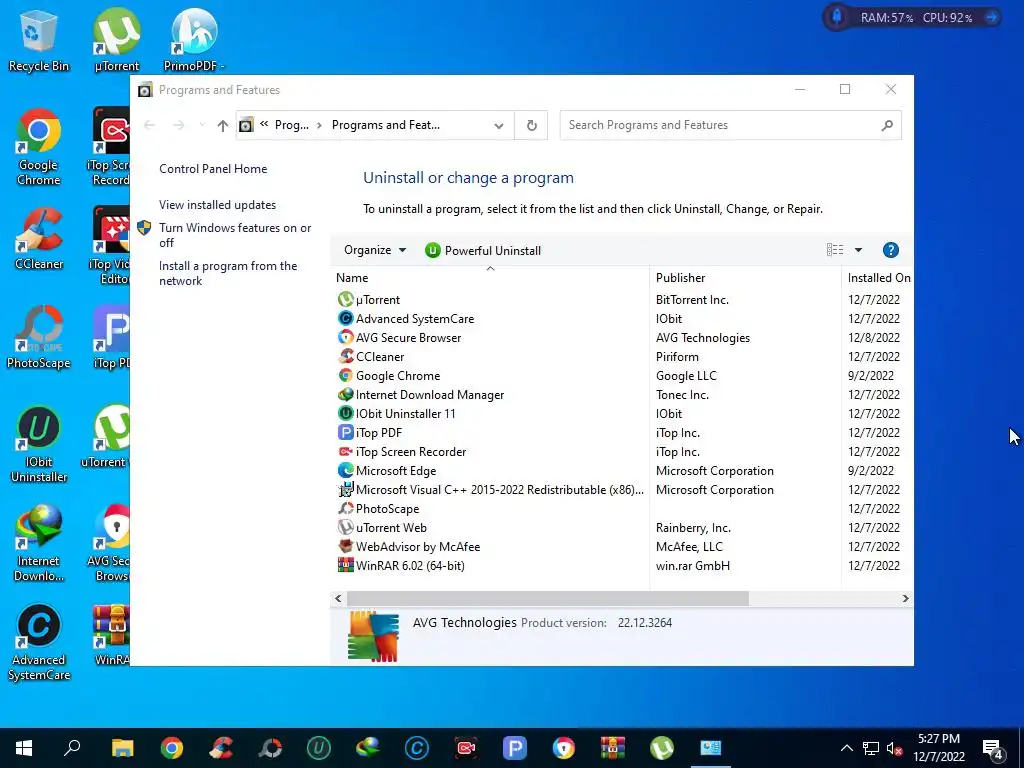Image resolution: width=1024 pixels, height=768 pixels.
Task: Click the muted volume tray icon
Action: pyautogui.click(x=894, y=748)
